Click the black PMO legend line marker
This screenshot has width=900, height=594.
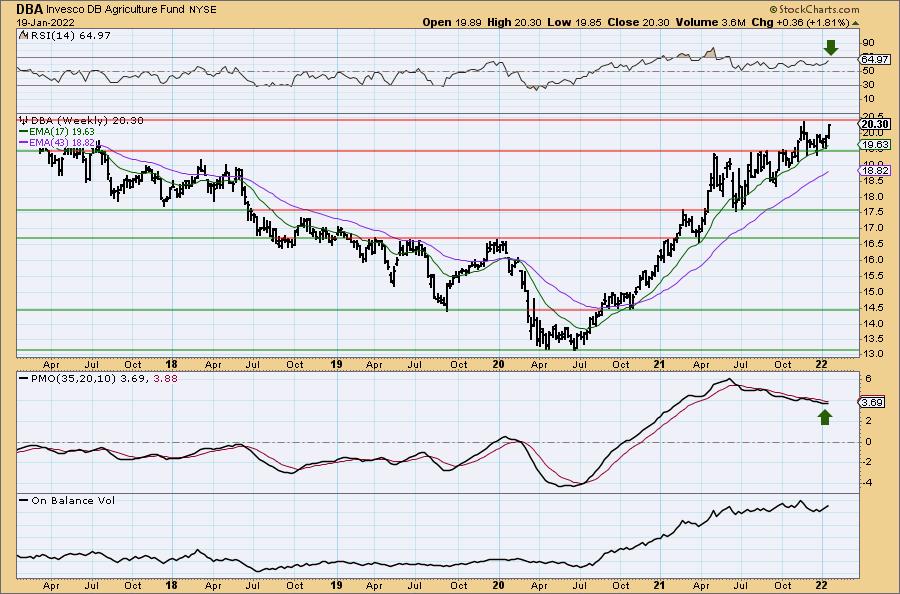click(x=24, y=379)
